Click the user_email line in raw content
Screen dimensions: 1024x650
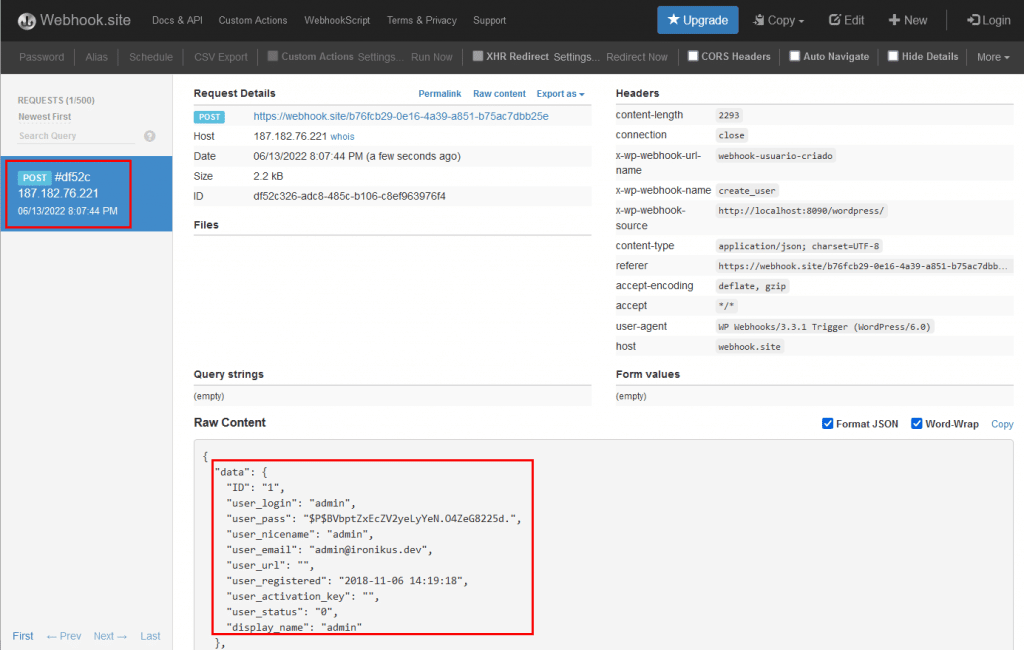[329, 549]
